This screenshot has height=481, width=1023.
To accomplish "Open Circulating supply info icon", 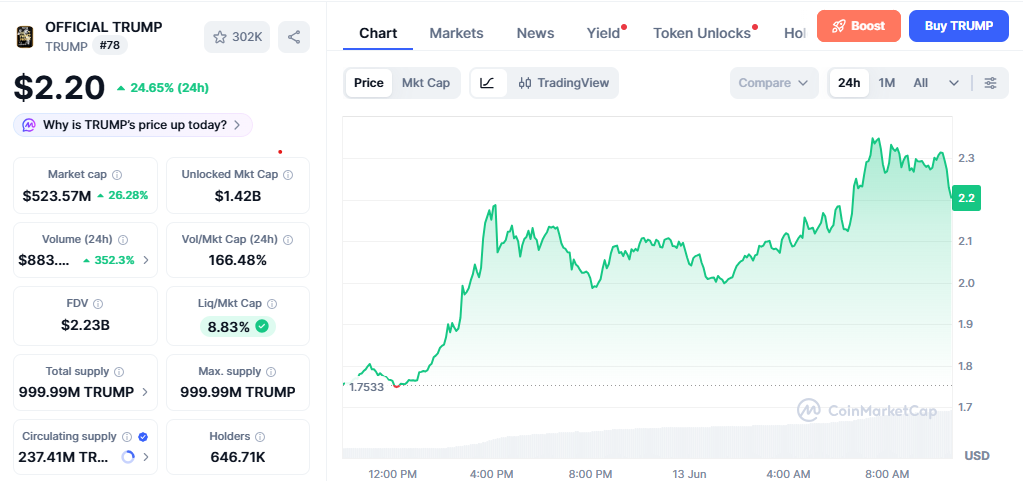I will [127, 437].
